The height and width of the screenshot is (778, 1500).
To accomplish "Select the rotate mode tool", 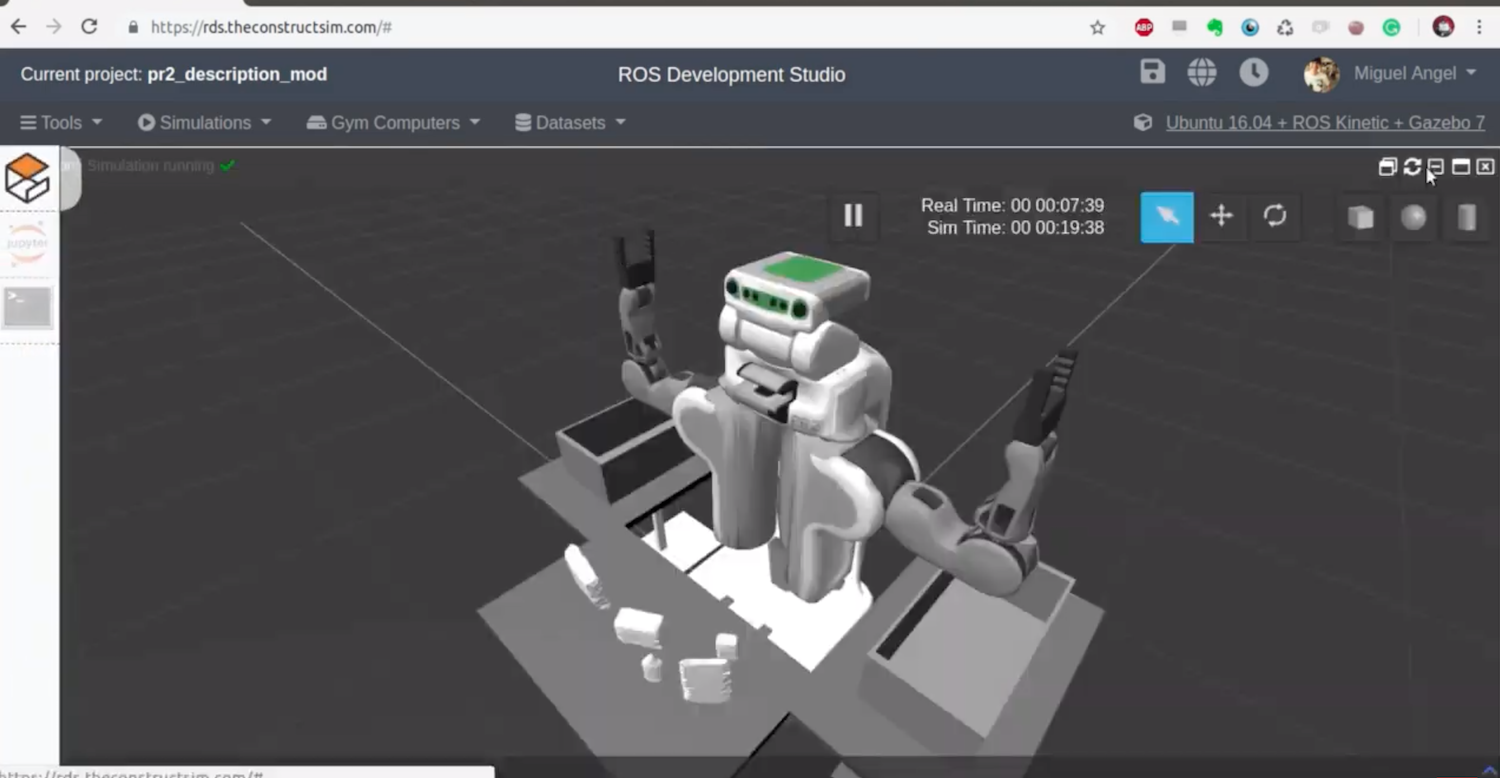I will coord(1275,216).
